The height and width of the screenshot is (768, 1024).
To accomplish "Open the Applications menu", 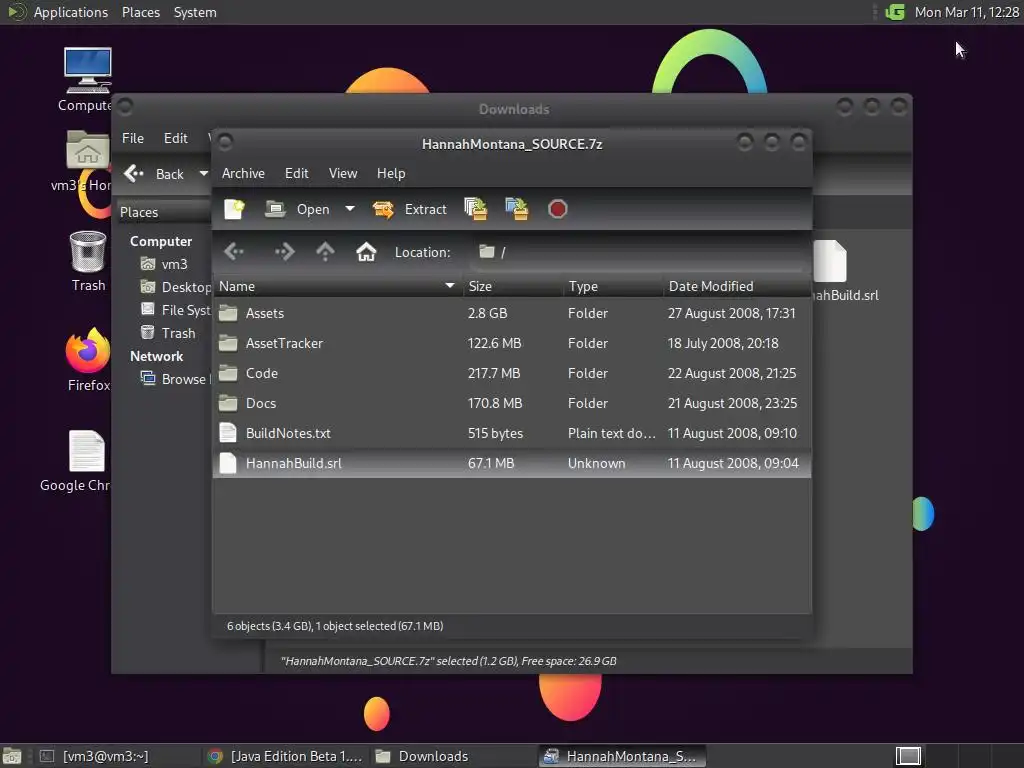I will [x=71, y=12].
